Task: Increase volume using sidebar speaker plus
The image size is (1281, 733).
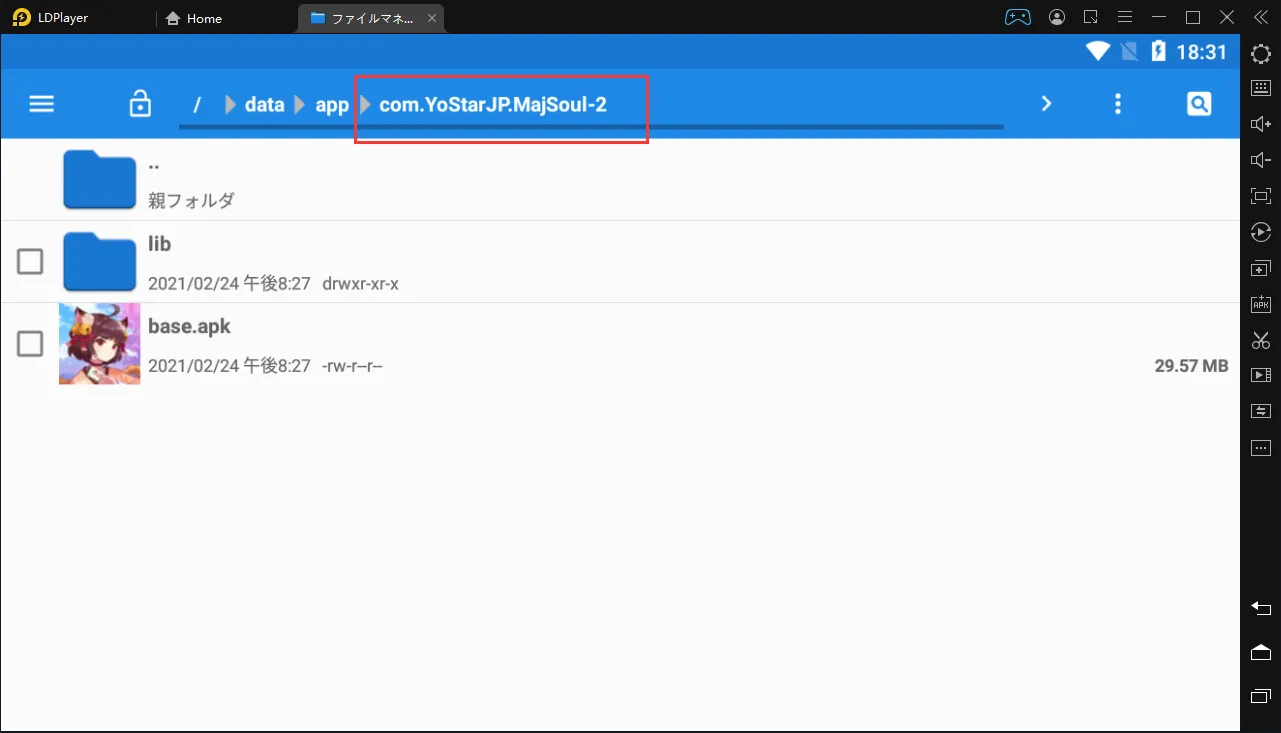Action: [x=1261, y=124]
